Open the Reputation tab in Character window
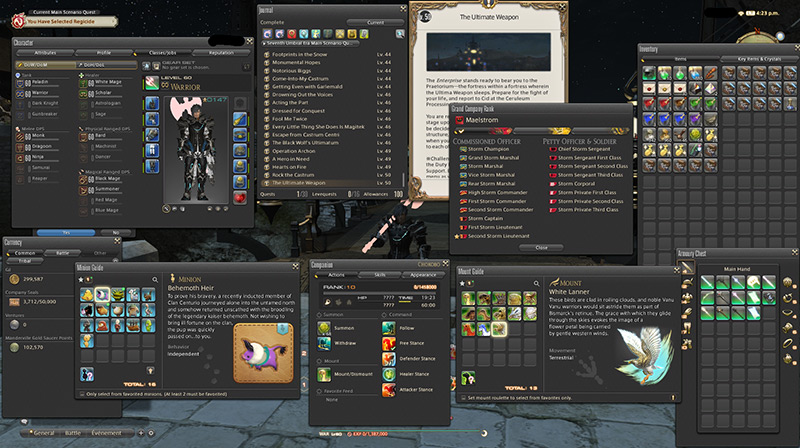 tap(221, 53)
